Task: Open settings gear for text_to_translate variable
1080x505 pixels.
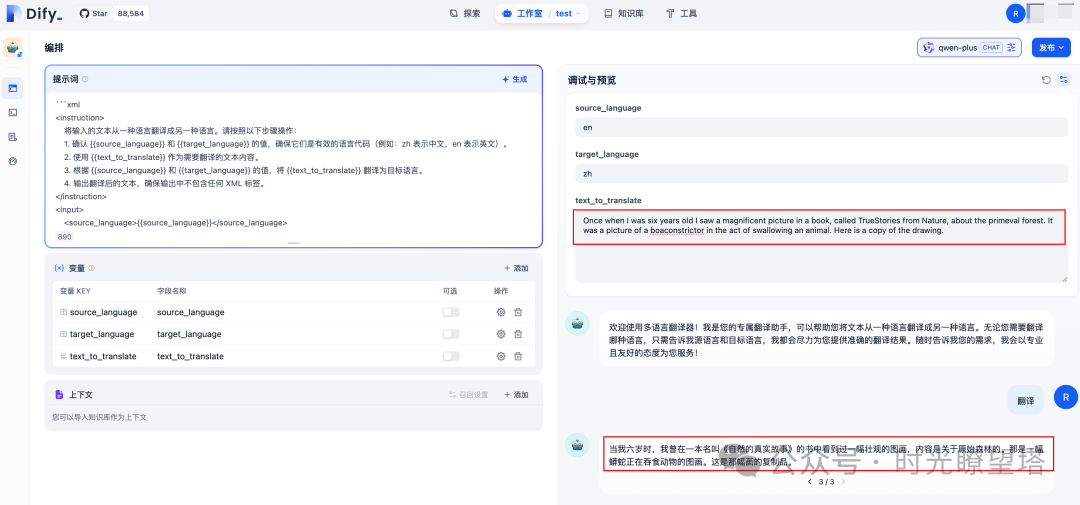Action: (x=501, y=356)
